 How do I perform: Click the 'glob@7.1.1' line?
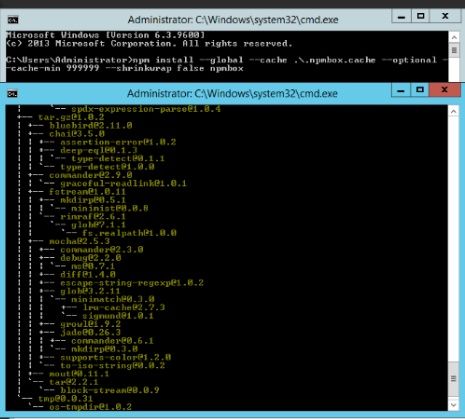click(98, 225)
